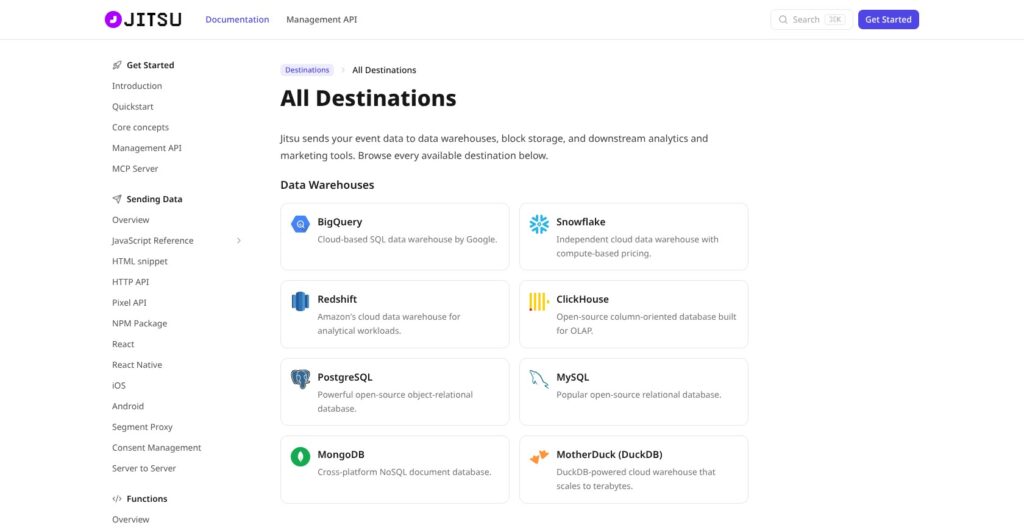Go to Core concepts in sidebar
1024x528 pixels.
[x=140, y=127]
